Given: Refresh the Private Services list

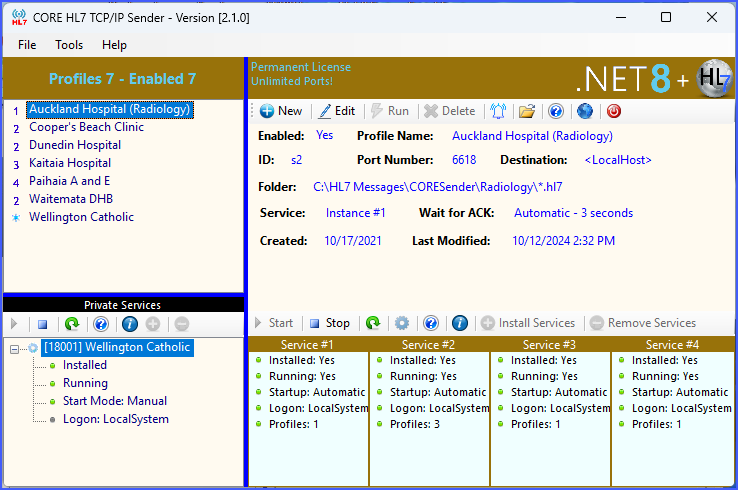Looking at the screenshot, I should [x=72, y=324].
